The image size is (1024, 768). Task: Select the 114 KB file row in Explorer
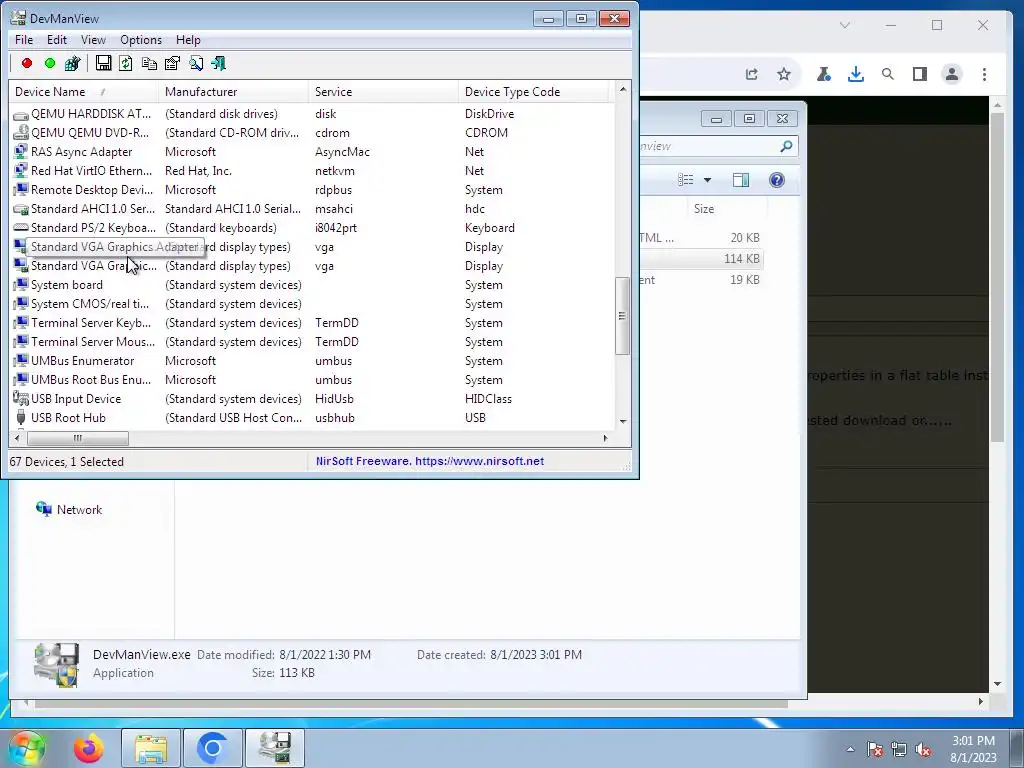(700, 259)
